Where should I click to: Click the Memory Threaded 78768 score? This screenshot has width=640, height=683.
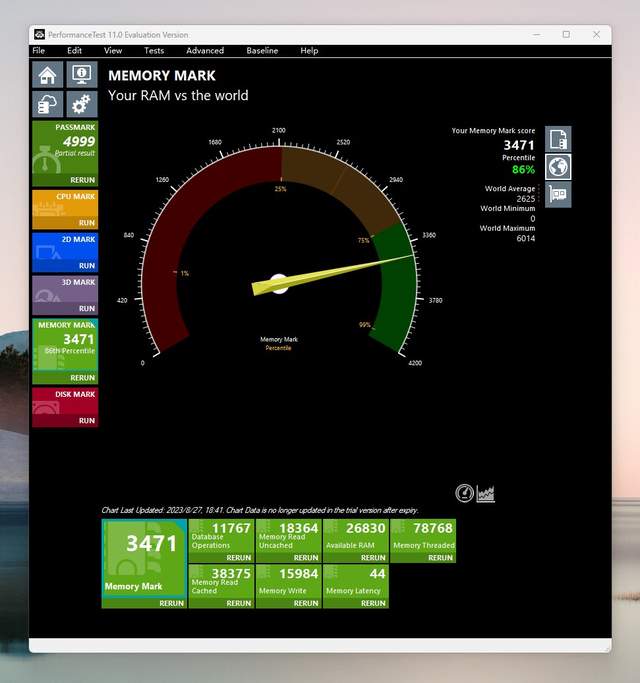click(x=433, y=528)
